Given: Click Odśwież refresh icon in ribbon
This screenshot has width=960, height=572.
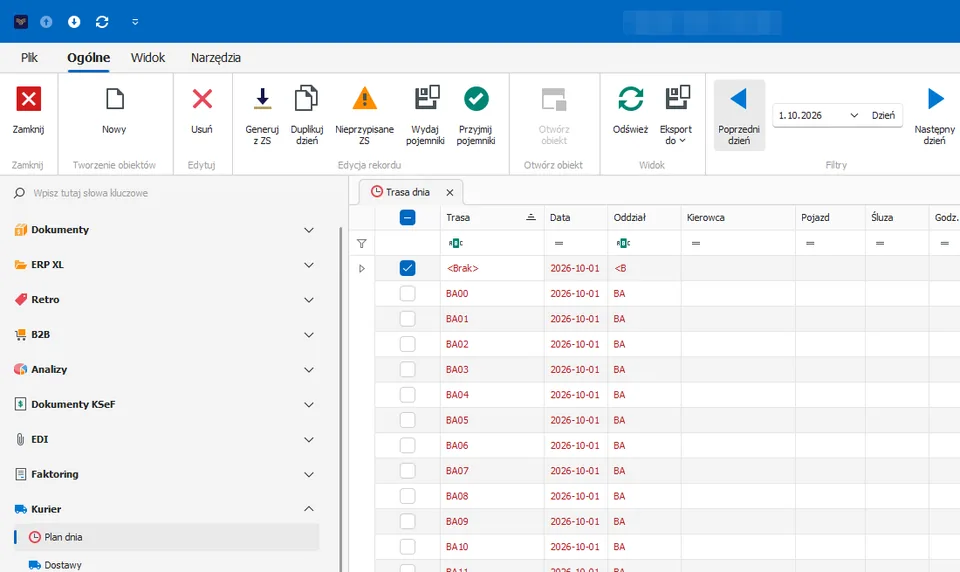Looking at the screenshot, I should [x=631, y=99].
